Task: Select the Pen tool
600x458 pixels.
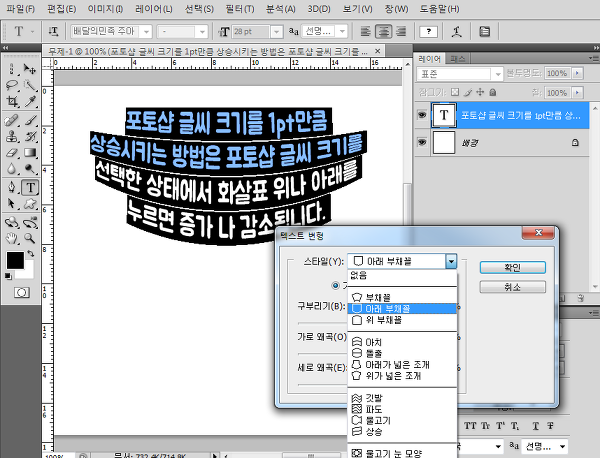Action: [x=12, y=187]
